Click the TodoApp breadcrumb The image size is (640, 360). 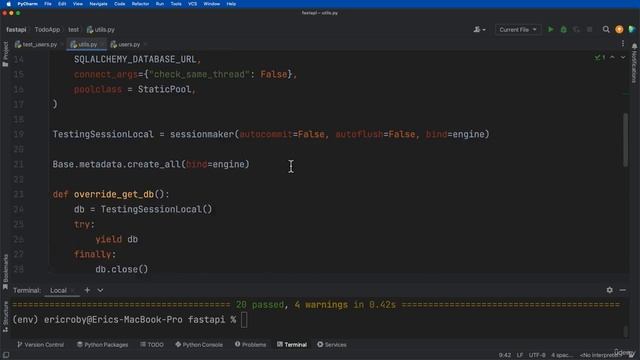[x=47, y=29]
